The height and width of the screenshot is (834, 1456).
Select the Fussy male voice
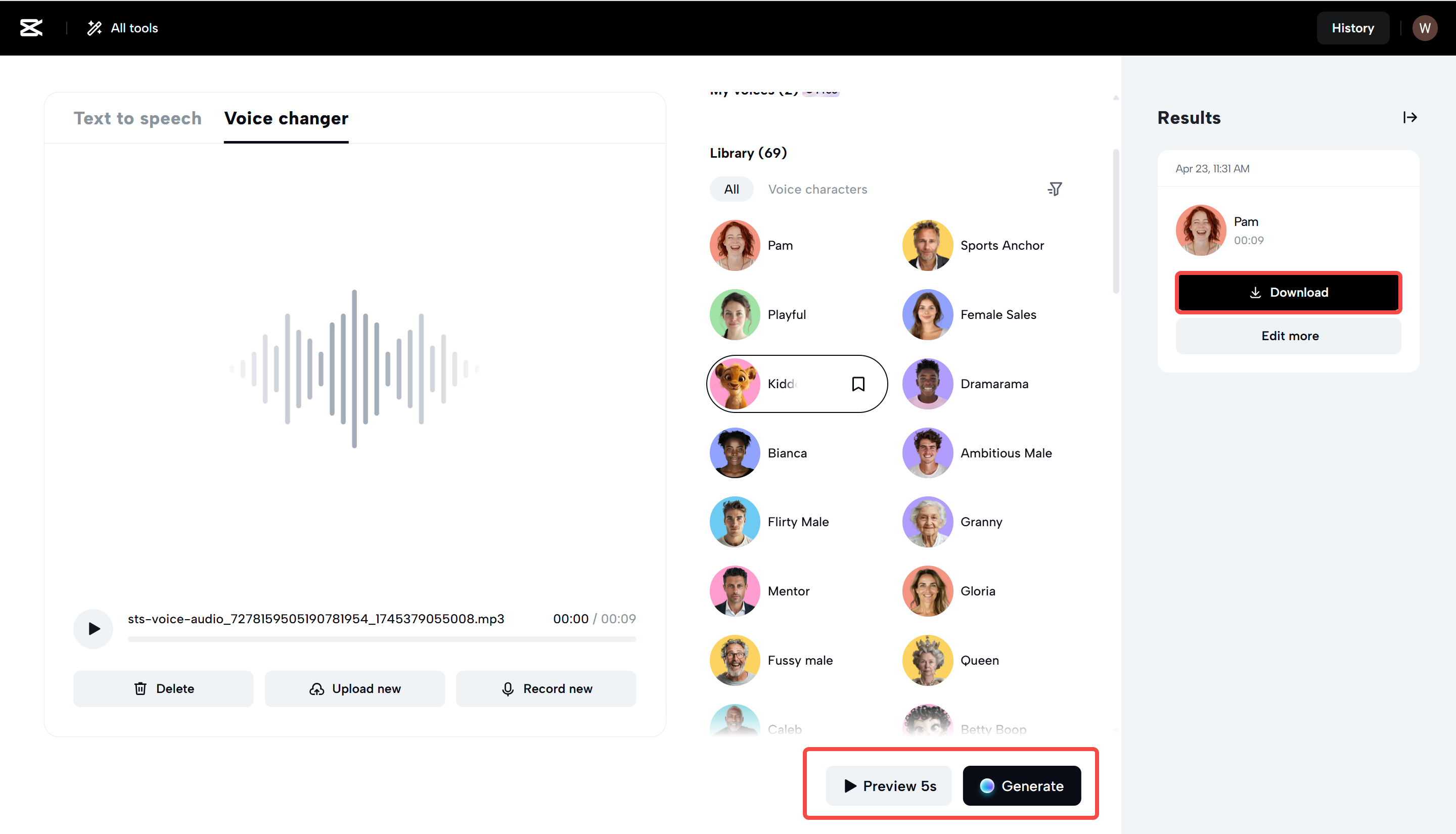click(800, 661)
